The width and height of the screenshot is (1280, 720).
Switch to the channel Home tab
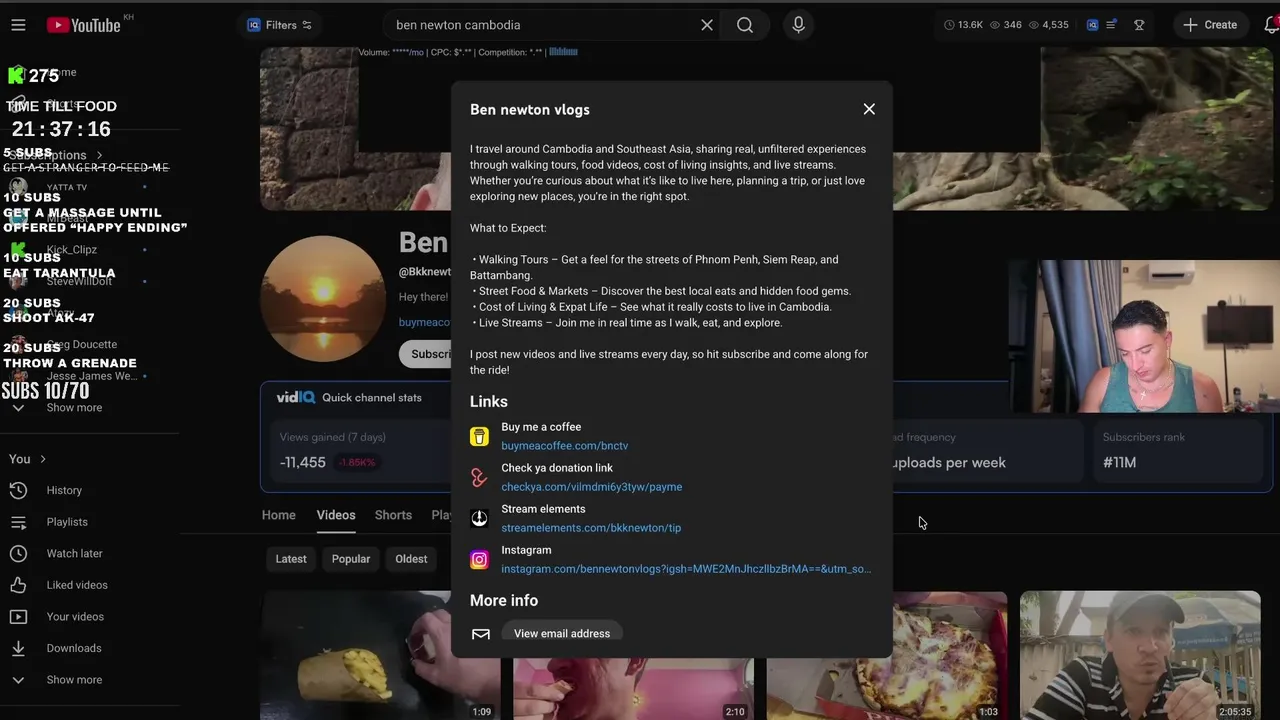(279, 515)
